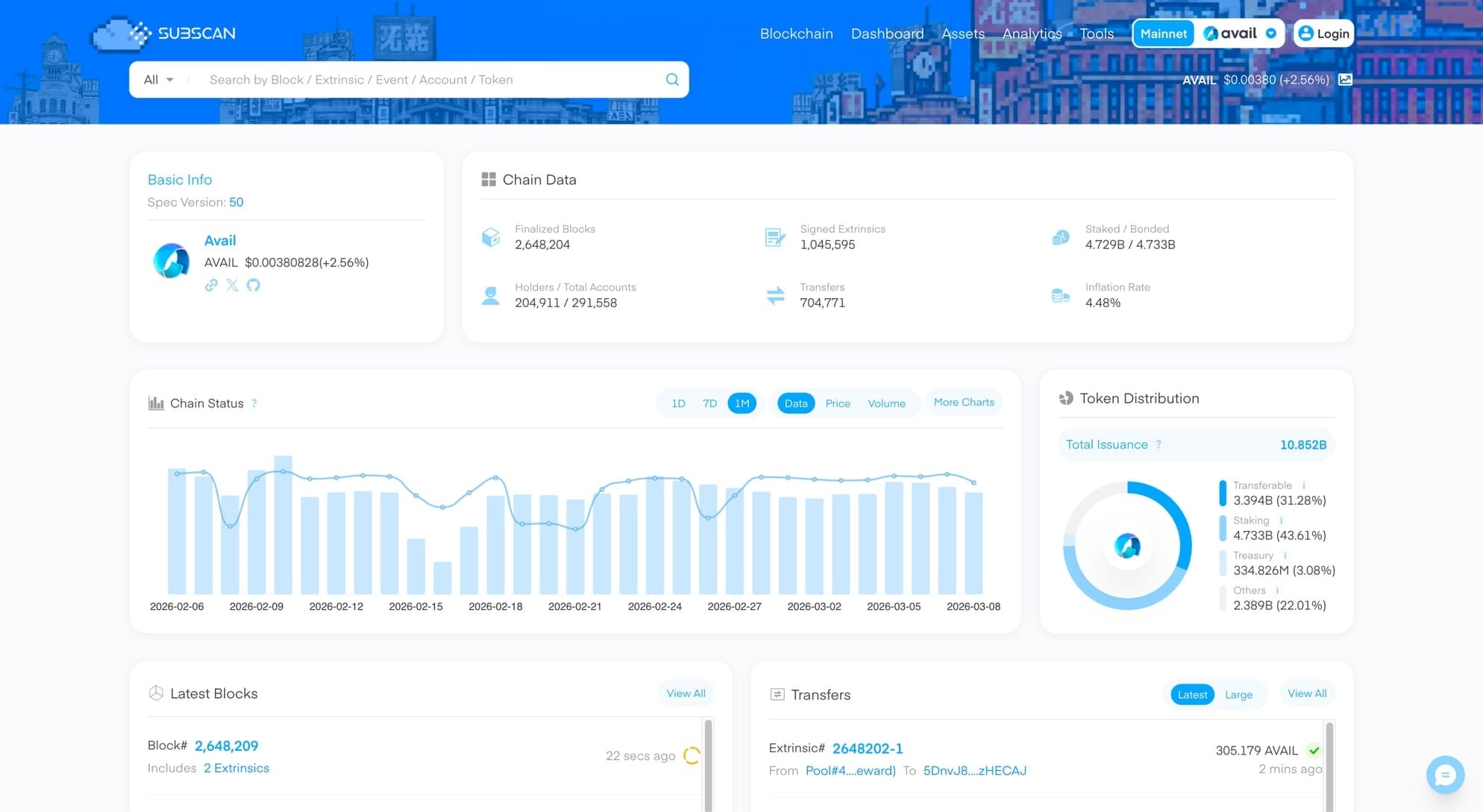Click the search magnifier icon

click(x=672, y=80)
